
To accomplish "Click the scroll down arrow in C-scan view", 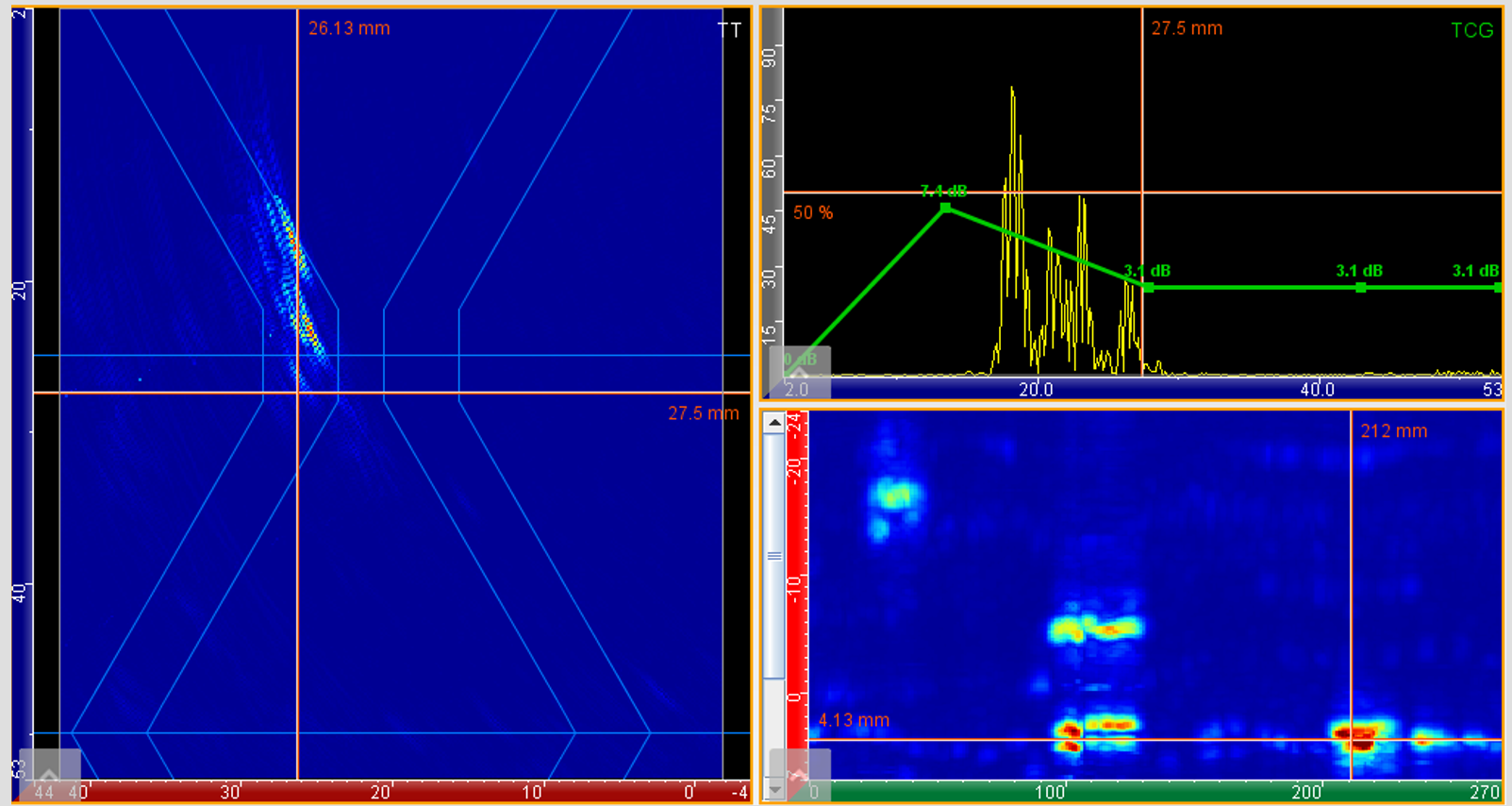I will point(774,789).
